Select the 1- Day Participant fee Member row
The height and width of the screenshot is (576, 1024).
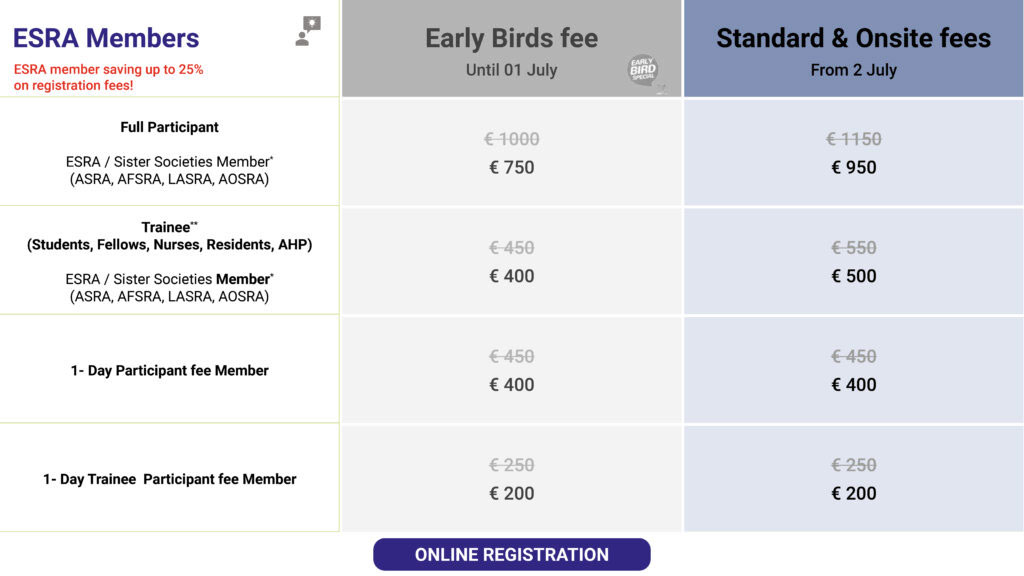169,370
